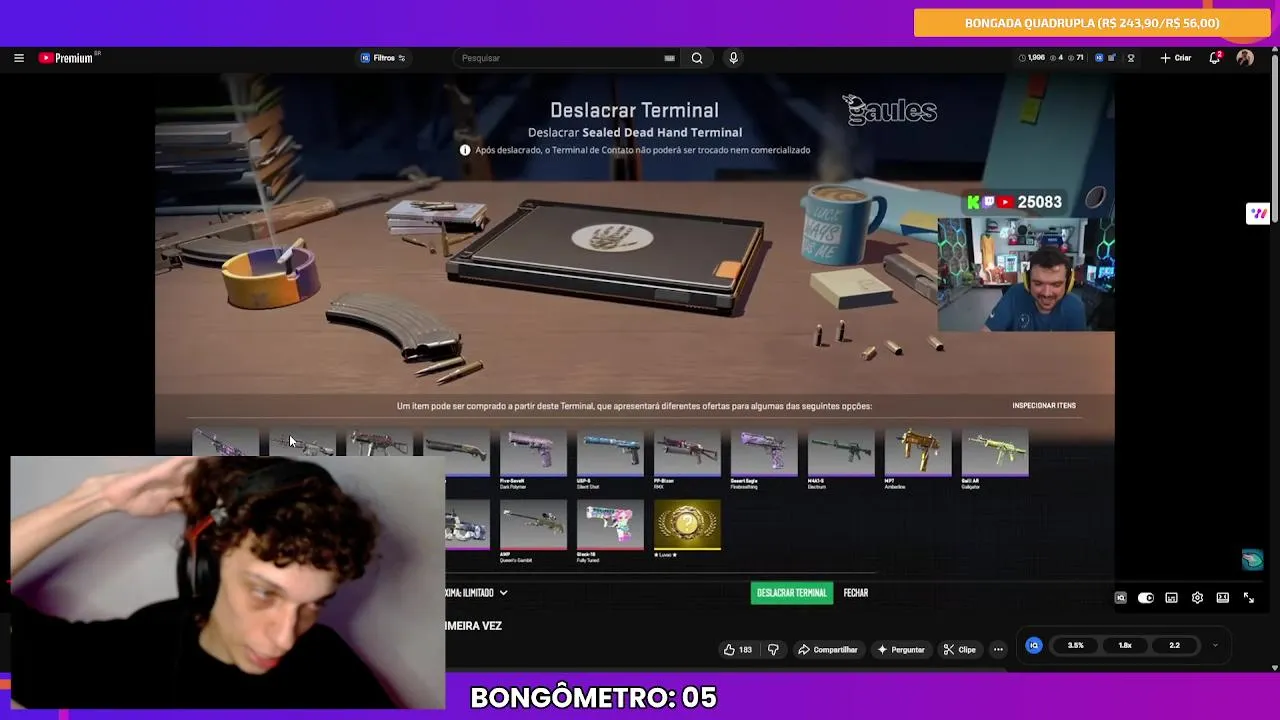This screenshot has height=720, width=1280.
Task: Click the 2.2 stat pill
Action: pos(1174,646)
